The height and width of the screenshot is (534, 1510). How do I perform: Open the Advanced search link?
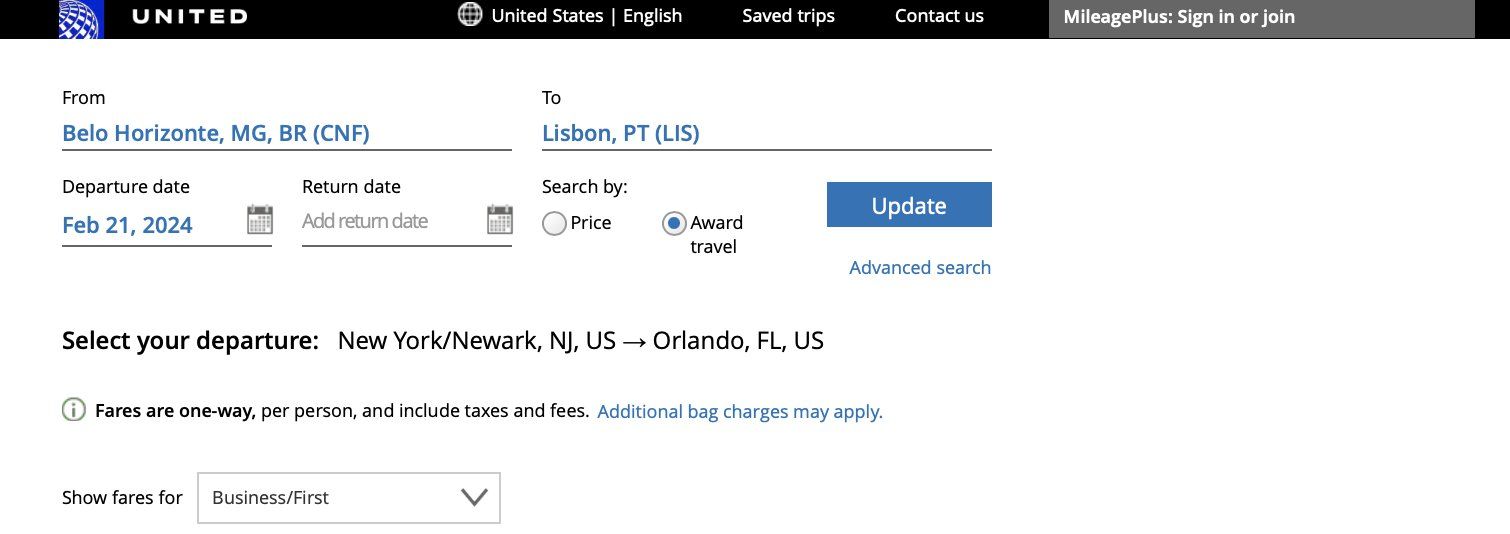tap(920, 267)
